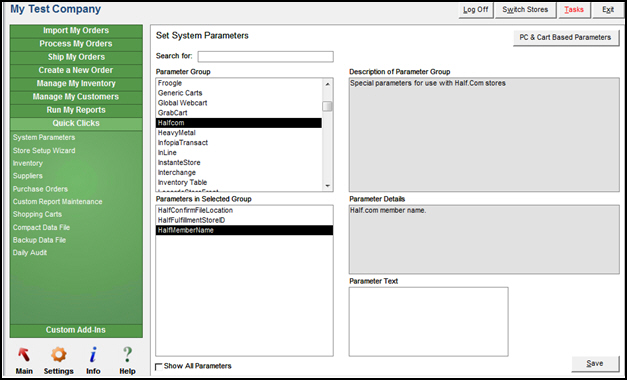Open PC & Cart Based Parameters
627x380 pixels.
(x=565, y=38)
